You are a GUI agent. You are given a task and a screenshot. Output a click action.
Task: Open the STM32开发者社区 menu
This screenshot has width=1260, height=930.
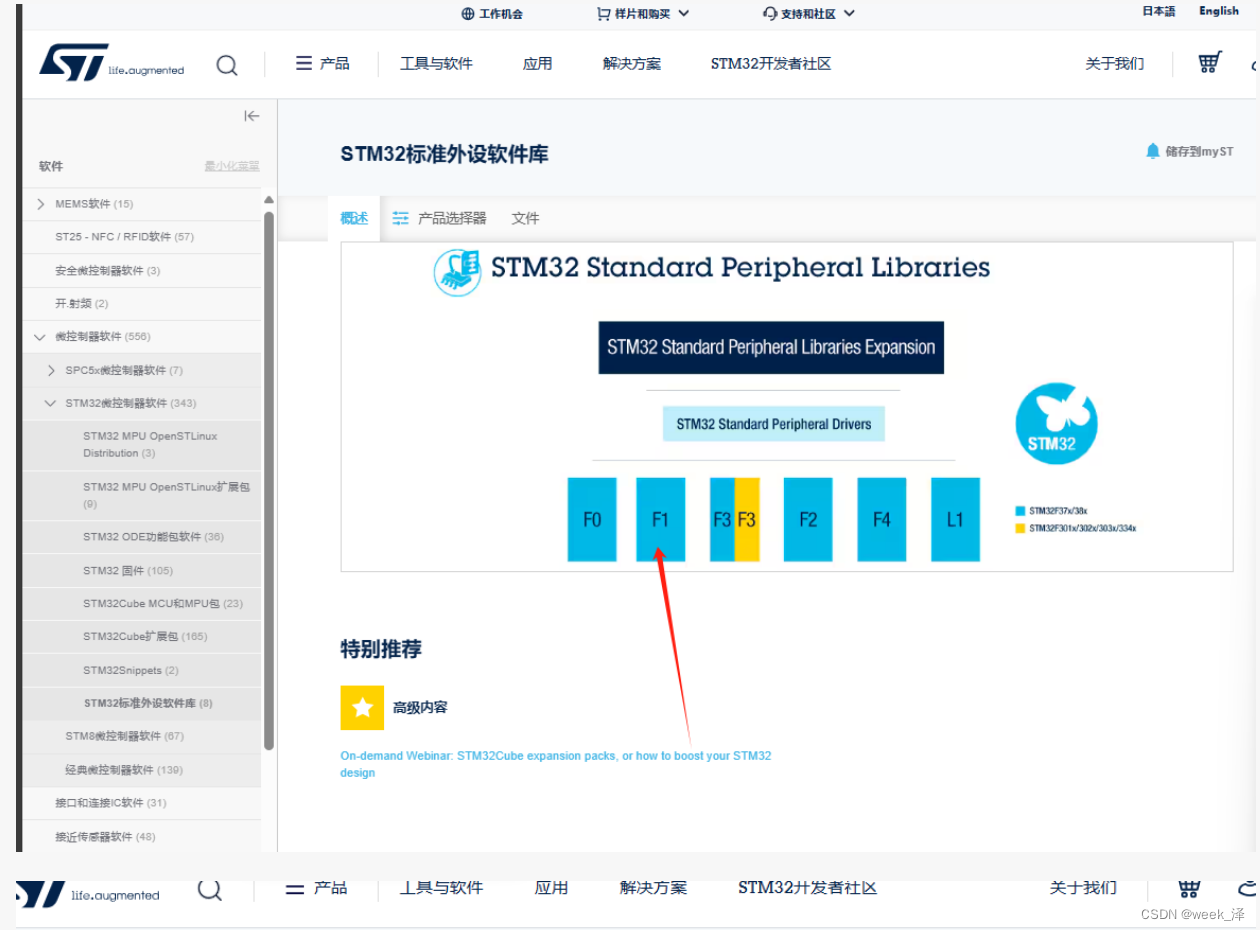(x=771, y=63)
